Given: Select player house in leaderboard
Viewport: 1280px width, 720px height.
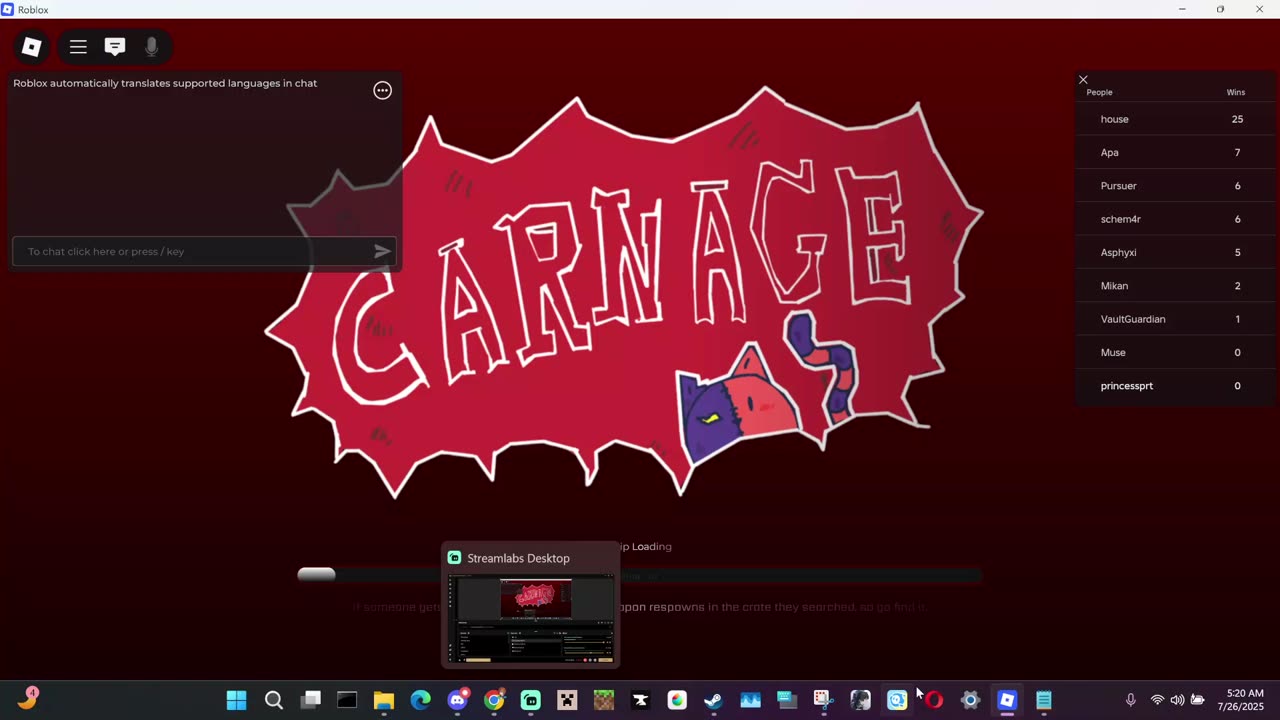Looking at the screenshot, I should click(1177, 119).
